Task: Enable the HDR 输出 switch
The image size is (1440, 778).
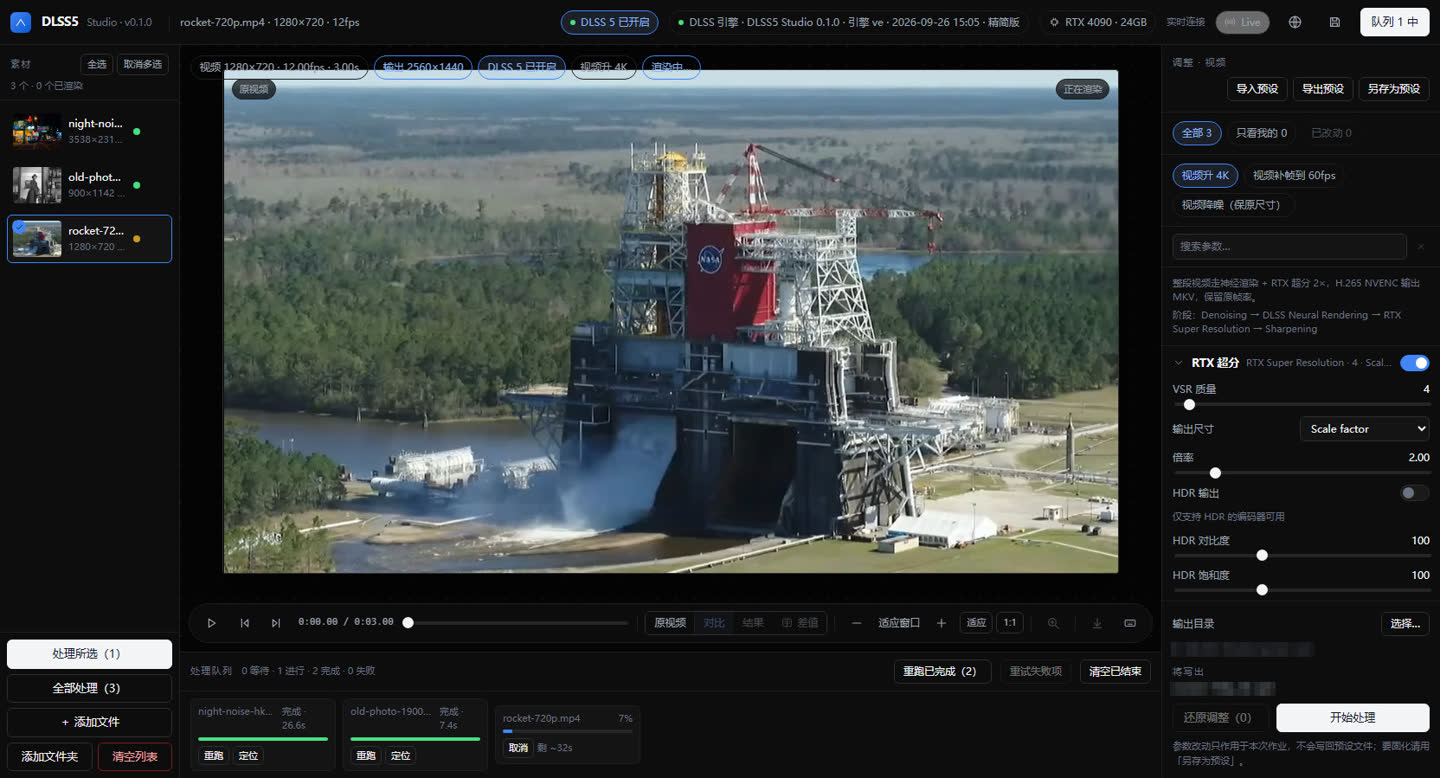Action: click(1414, 493)
